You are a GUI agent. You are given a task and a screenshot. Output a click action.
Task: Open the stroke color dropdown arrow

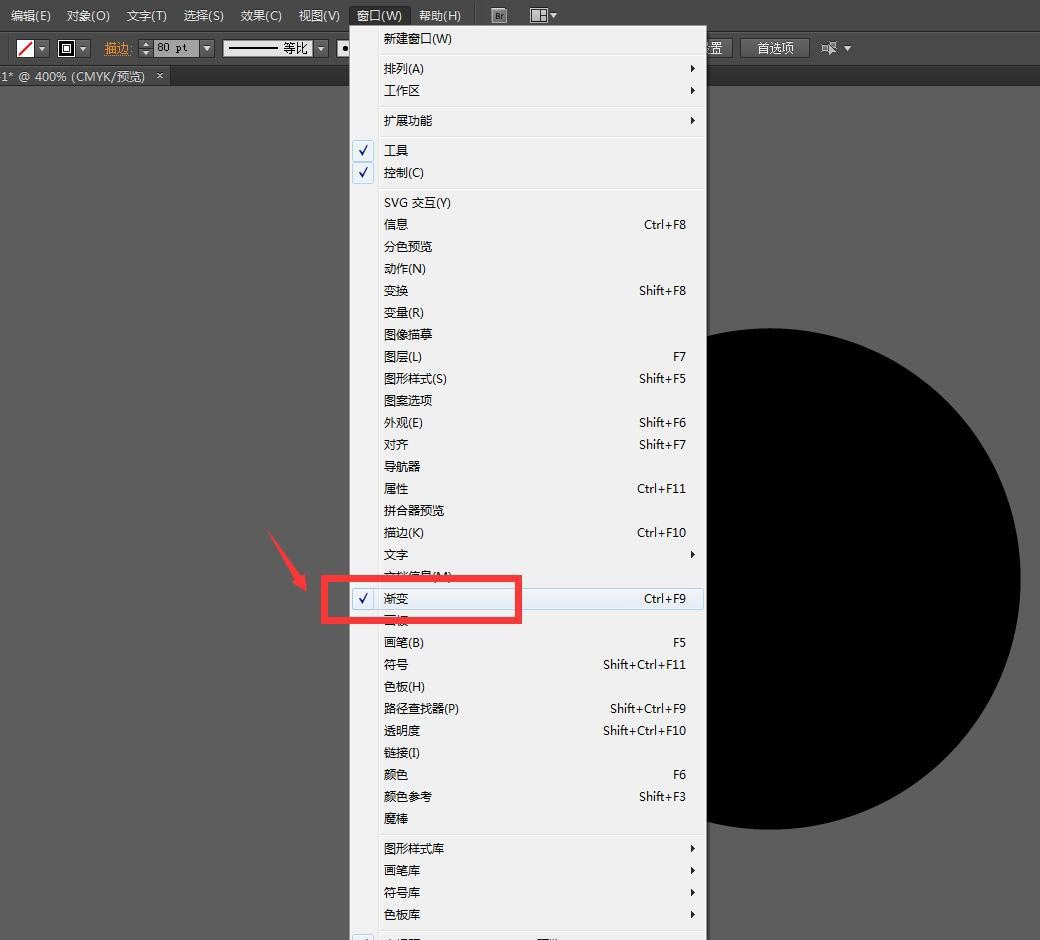point(84,48)
